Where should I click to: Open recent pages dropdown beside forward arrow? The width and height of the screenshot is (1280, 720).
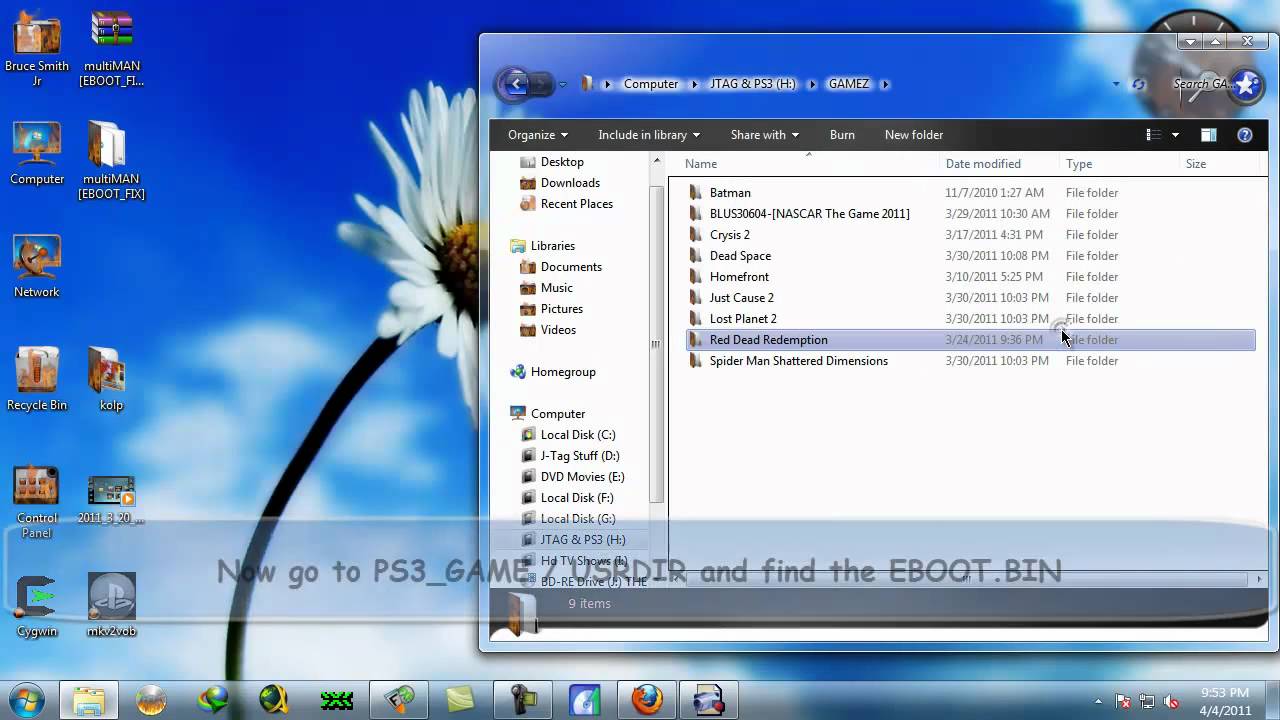point(563,84)
